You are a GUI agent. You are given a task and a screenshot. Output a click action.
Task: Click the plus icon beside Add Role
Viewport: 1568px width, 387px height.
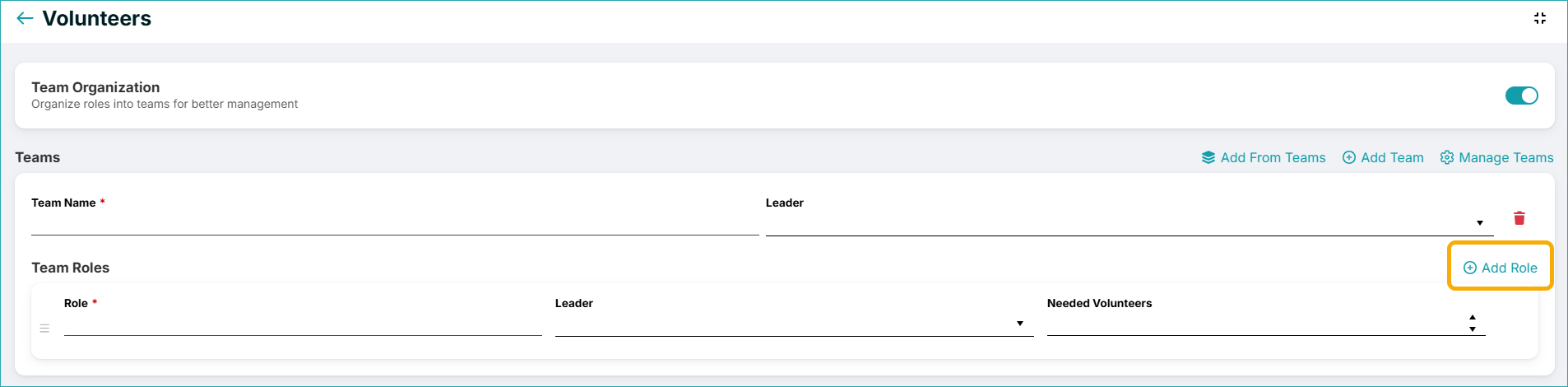(1470, 268)
